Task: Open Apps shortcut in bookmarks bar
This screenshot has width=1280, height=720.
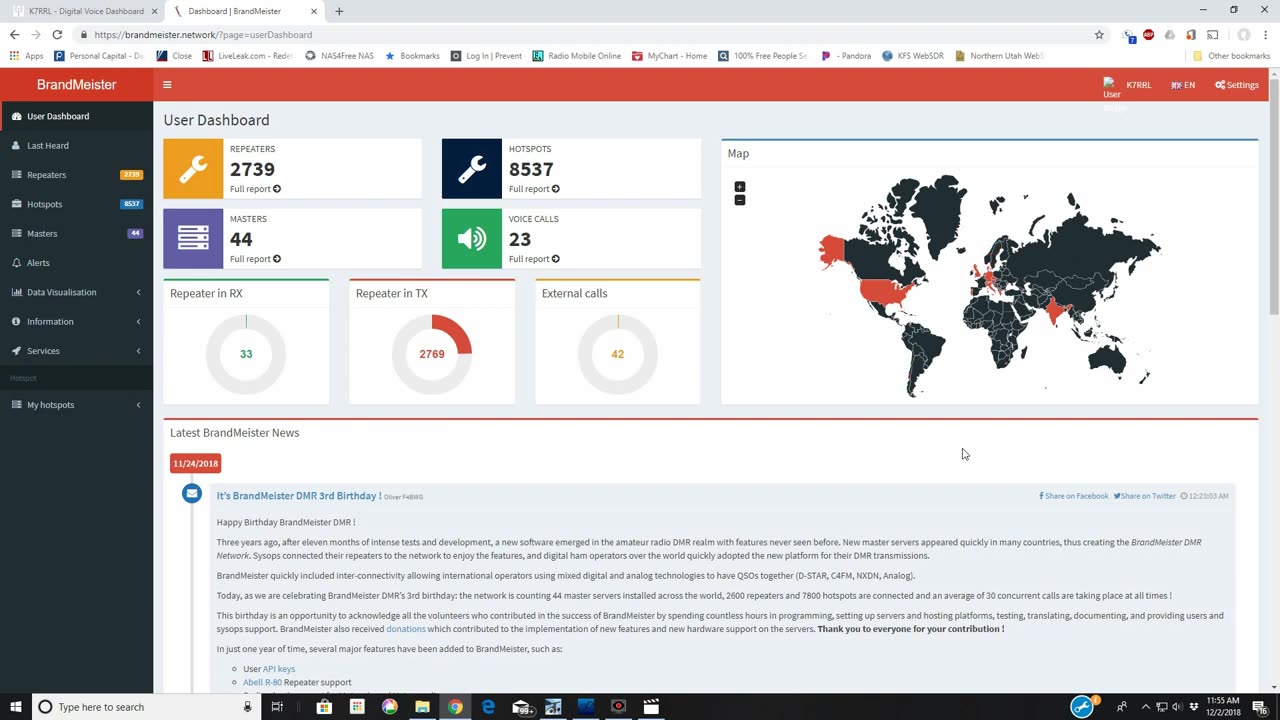Action: click(x=26, y=56)
